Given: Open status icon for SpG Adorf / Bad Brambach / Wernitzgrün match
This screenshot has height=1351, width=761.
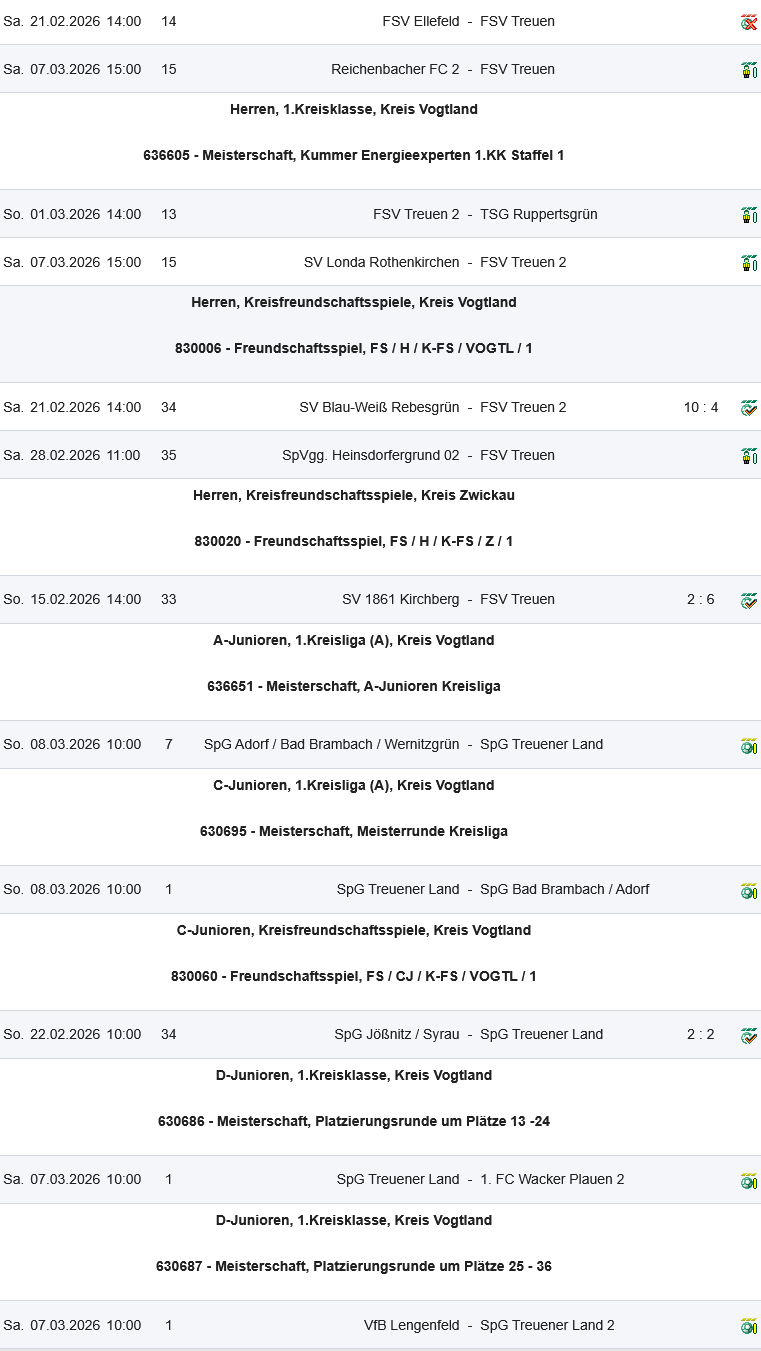Looking at the screenshot, I should click(x=748, y=745).
